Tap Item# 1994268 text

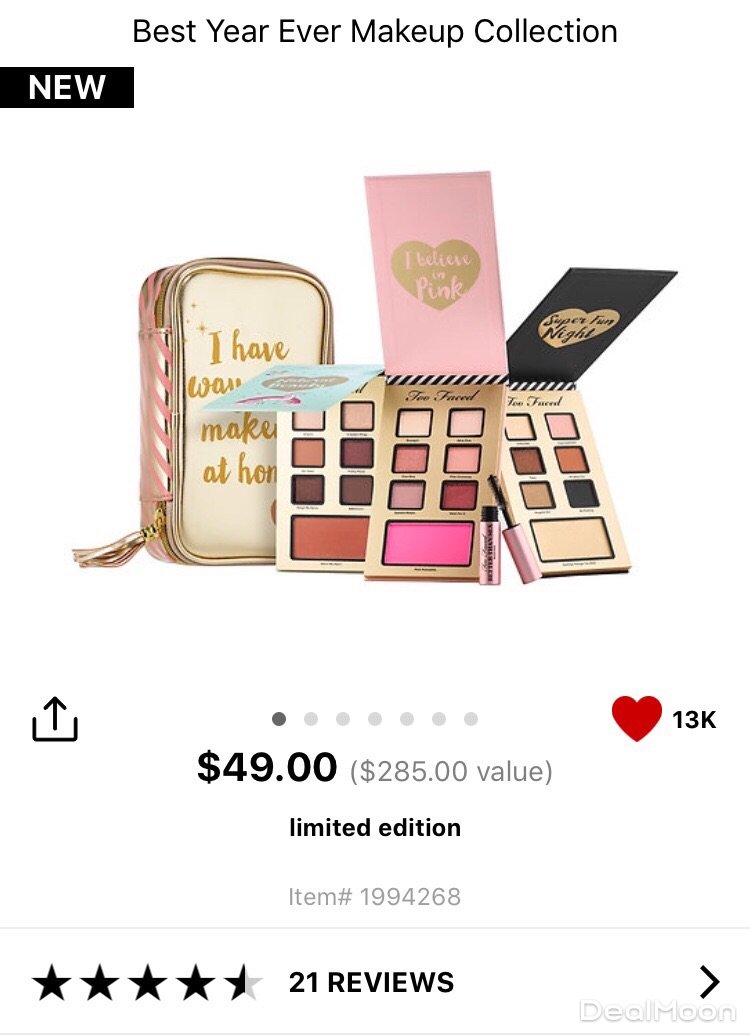[x=374, y=896]
